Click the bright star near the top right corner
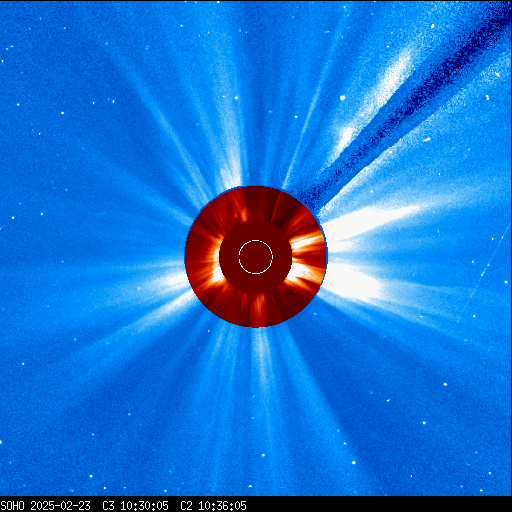This screenshot has width=512, height=512. pos(432,26)
